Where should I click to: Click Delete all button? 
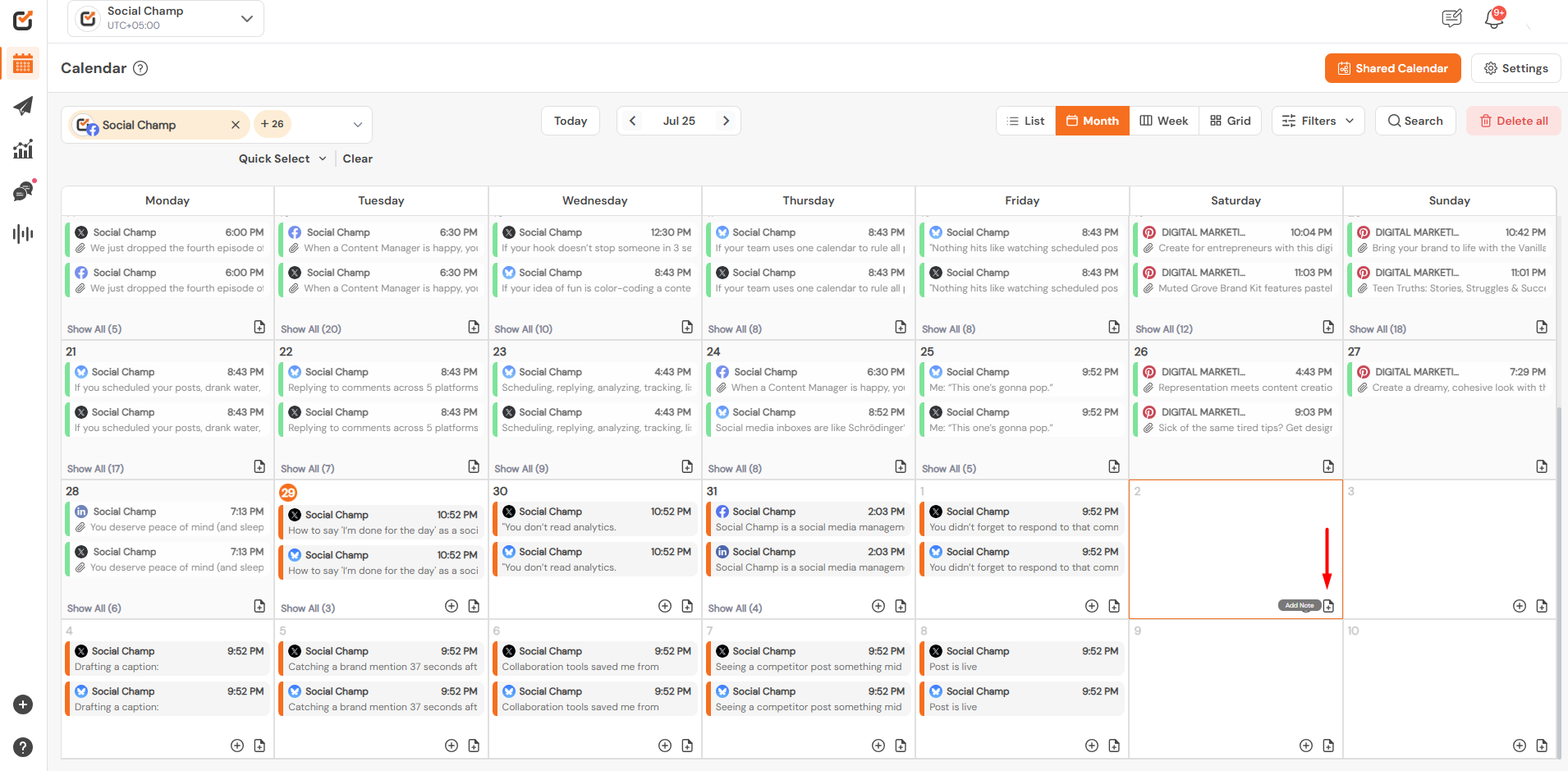pyautogui.click(x=1514, y=121)
